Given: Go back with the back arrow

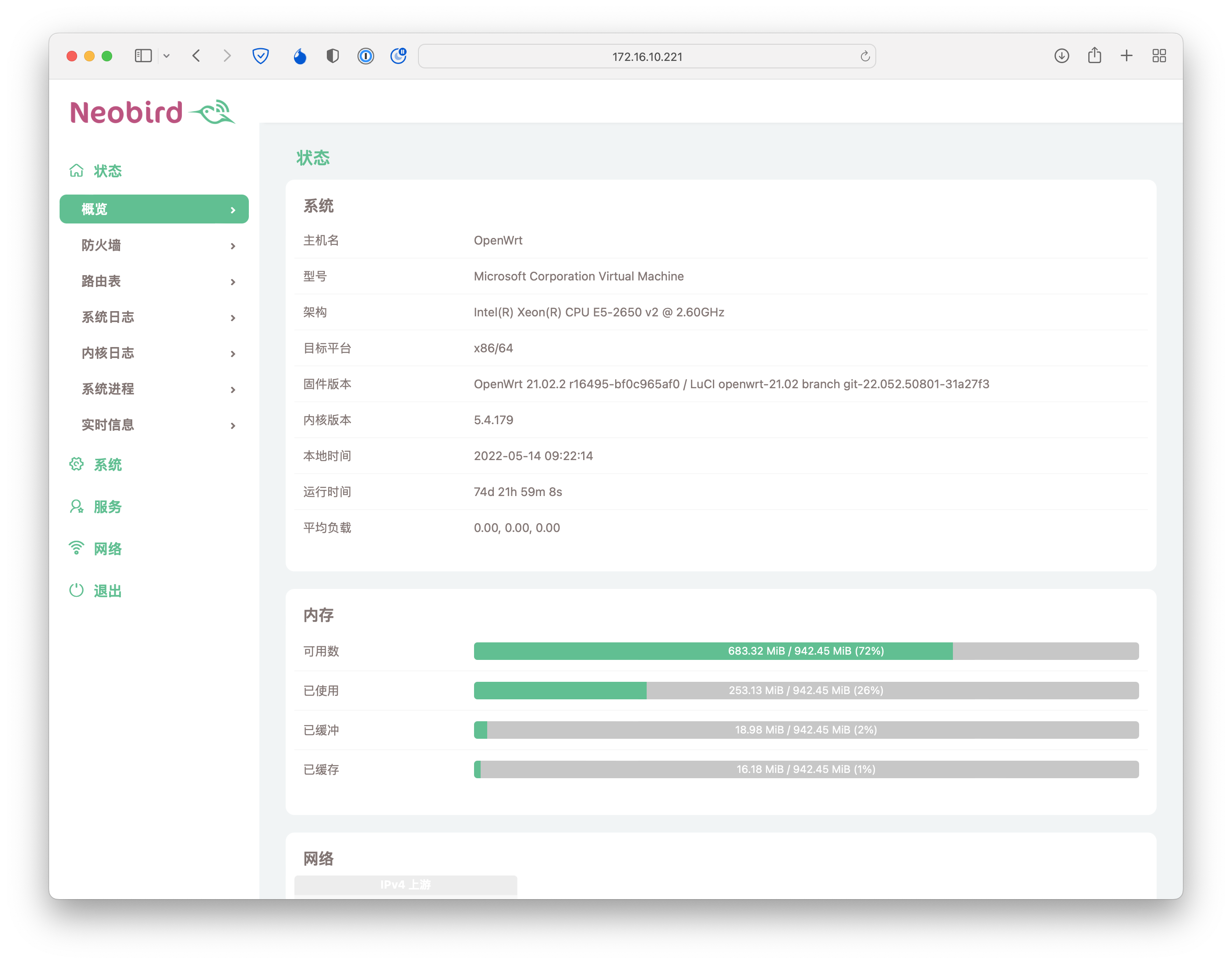Looking at the screenshot, I should [x=196, y=56].
